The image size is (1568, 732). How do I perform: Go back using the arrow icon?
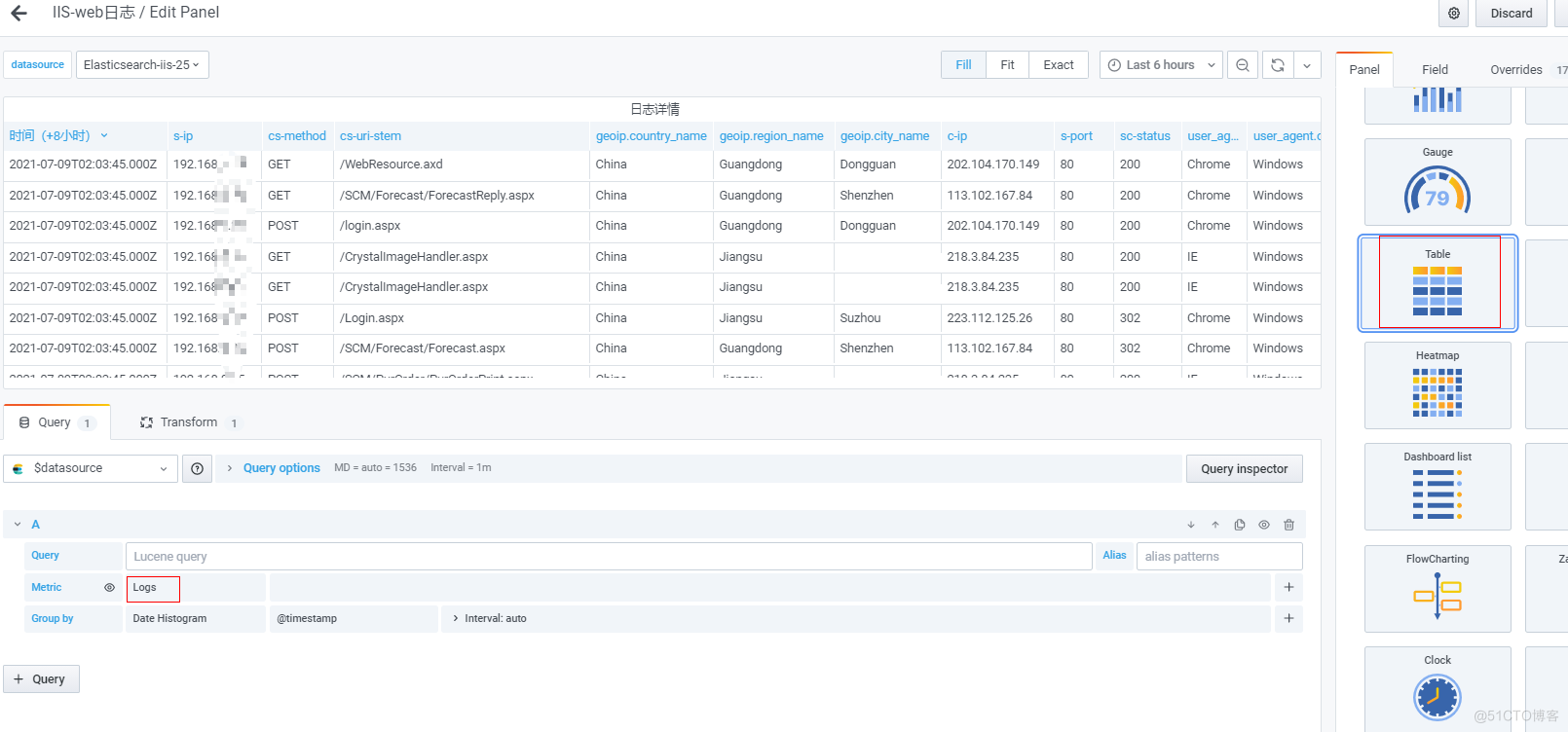coord(19,13)
